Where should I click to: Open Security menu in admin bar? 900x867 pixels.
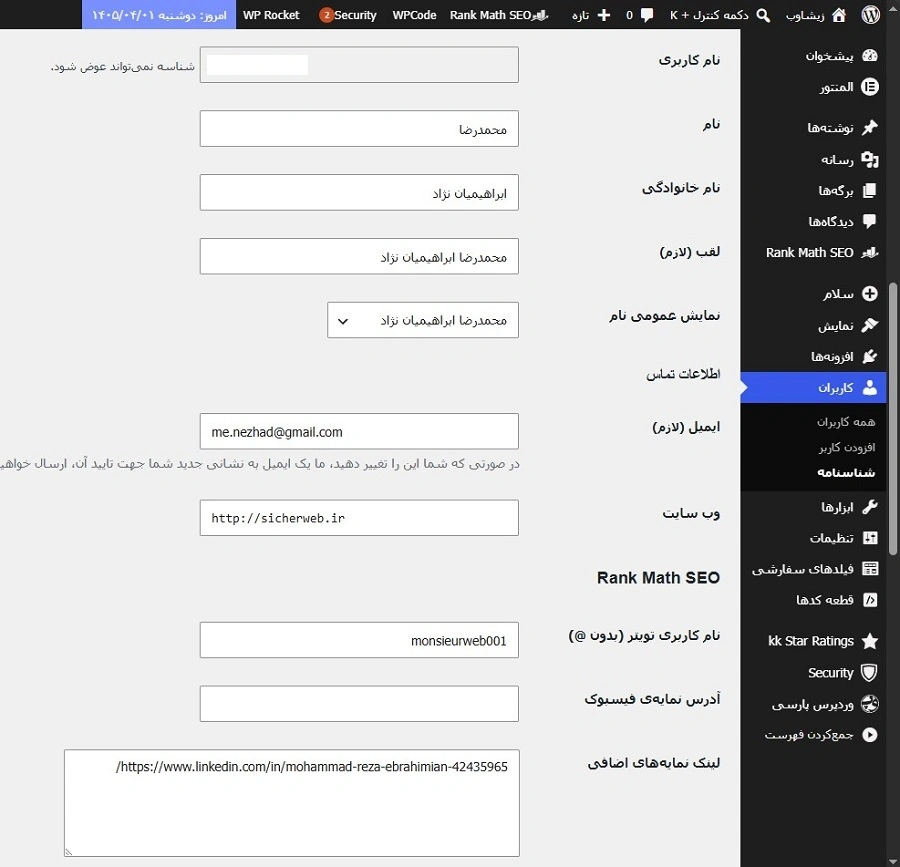pyautogui.click(x=348, y=15)
